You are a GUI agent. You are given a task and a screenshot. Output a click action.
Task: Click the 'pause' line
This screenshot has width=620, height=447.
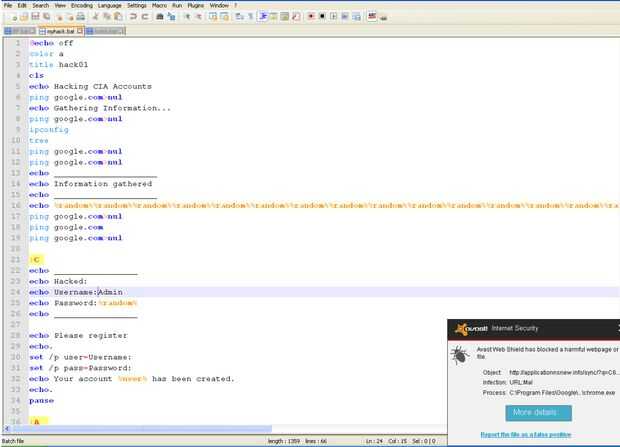click(x=41, y=400)
